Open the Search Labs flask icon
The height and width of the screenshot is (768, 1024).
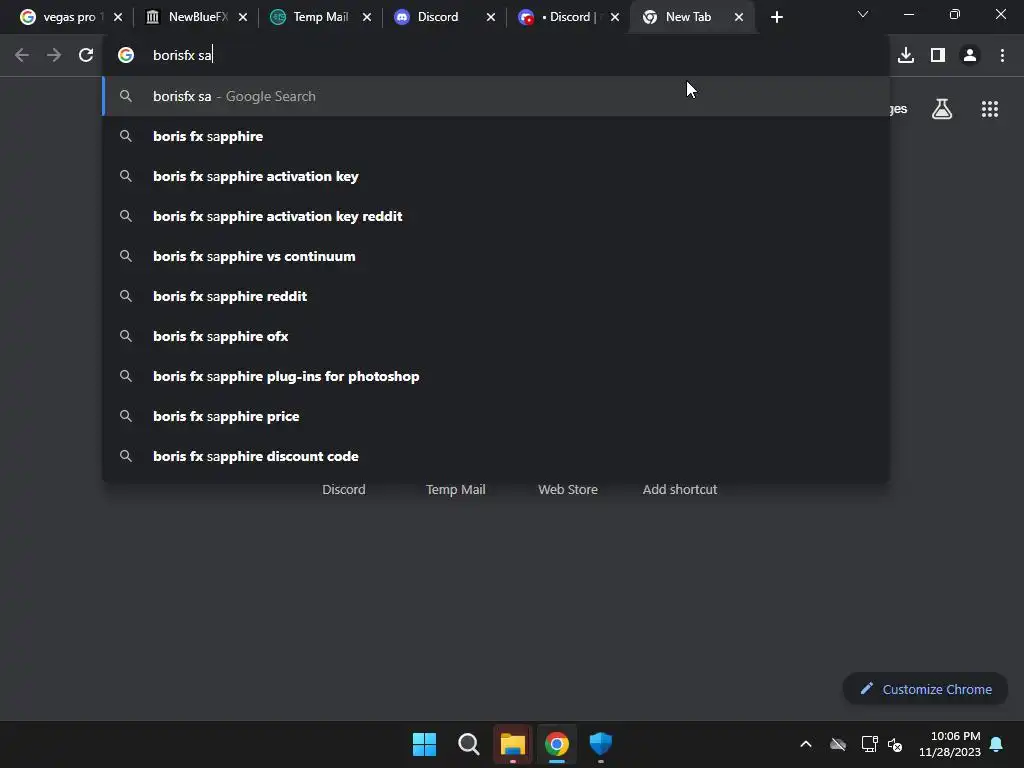[x=942, y=109]
